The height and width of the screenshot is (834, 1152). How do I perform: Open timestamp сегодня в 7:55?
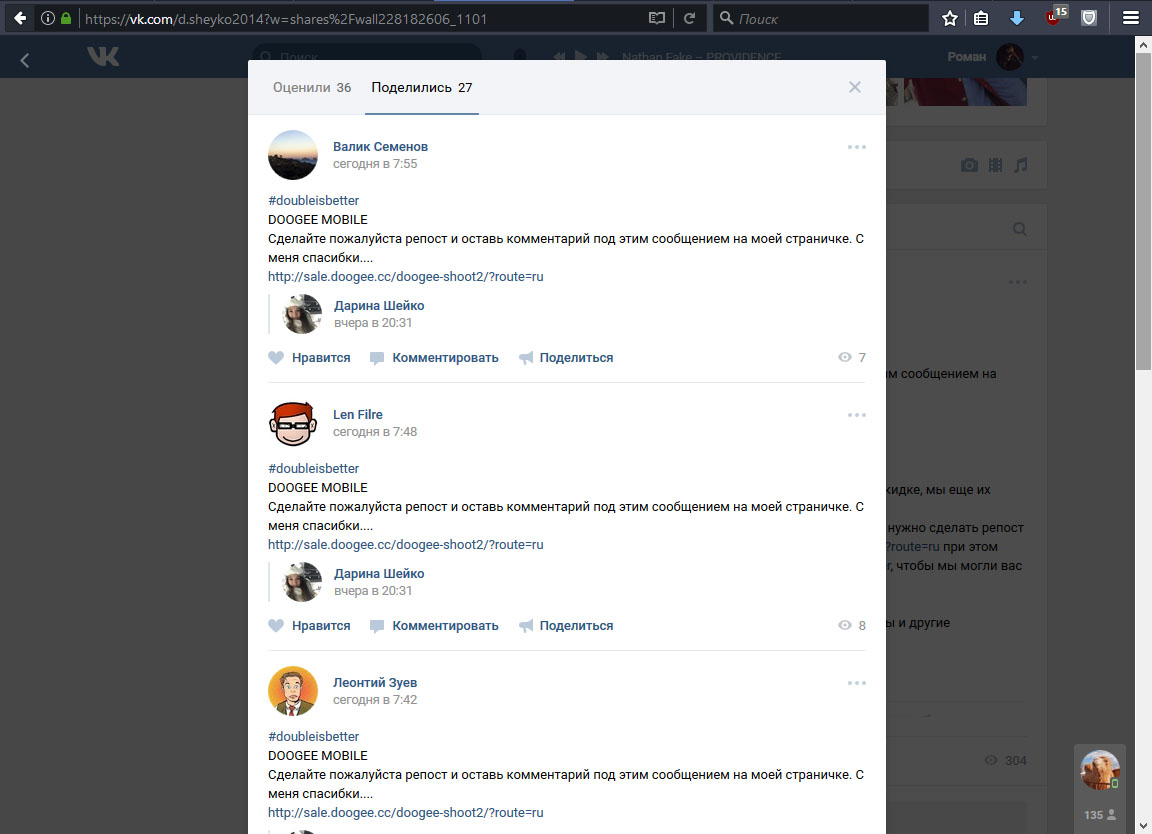[x=375, y=164]
